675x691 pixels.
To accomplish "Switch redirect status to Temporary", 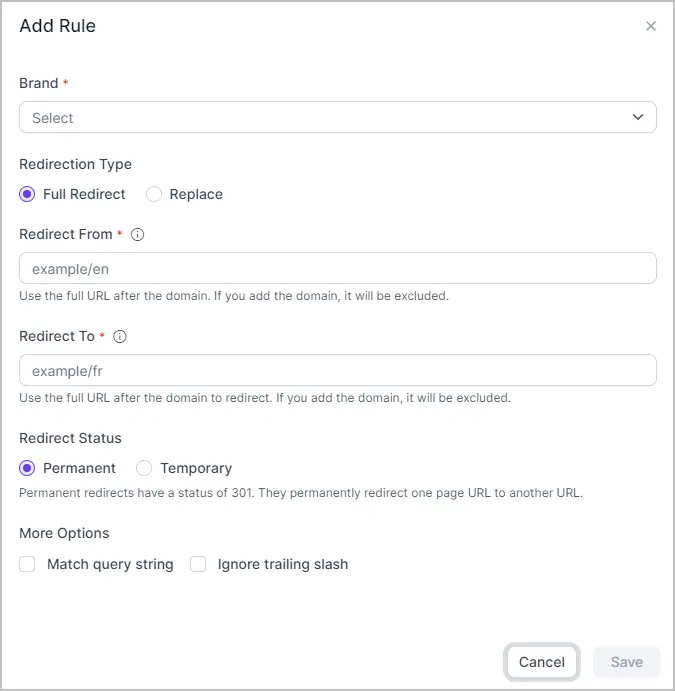I will [144, 468].
